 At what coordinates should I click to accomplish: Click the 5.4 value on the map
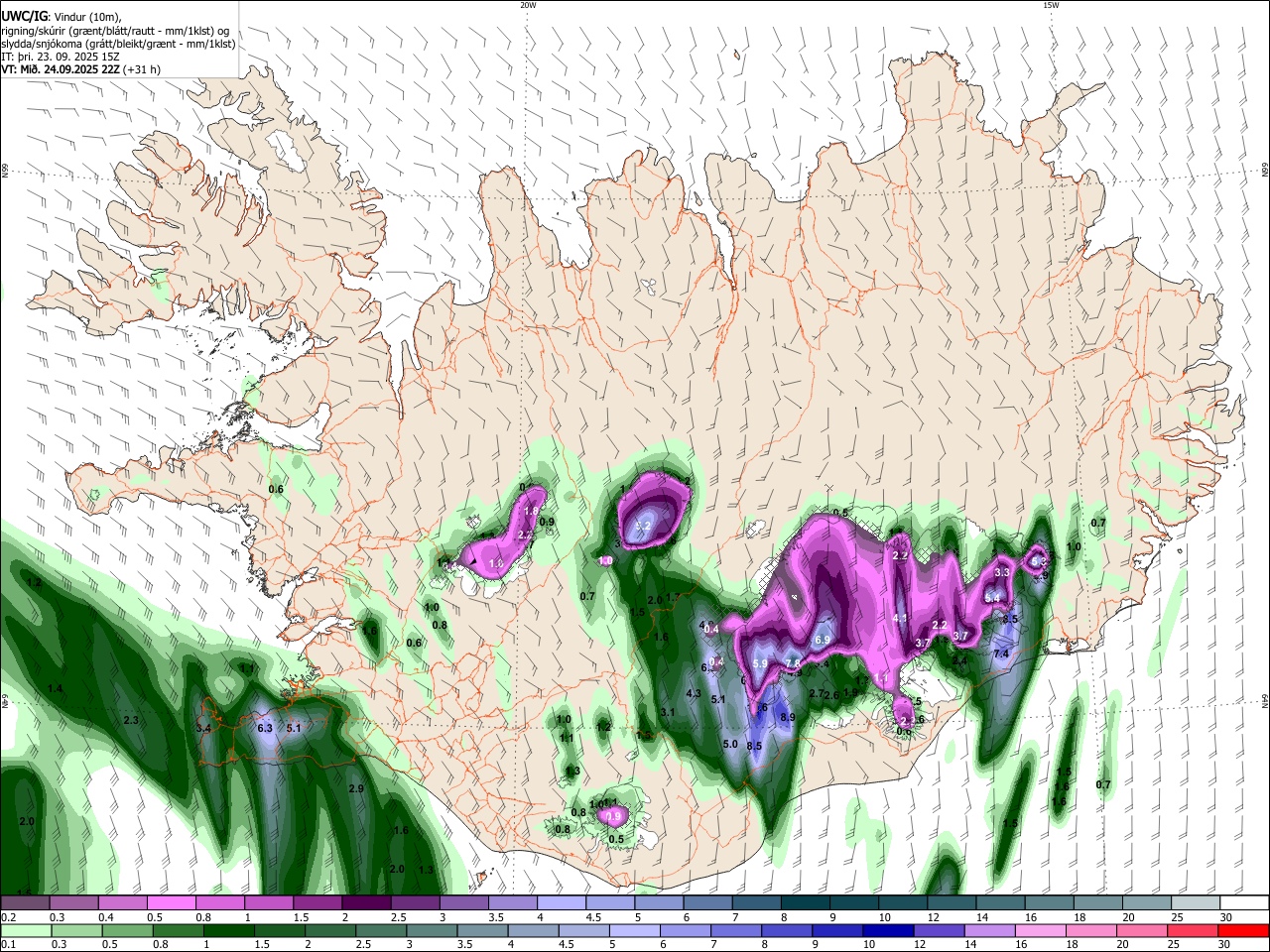[992, 597]
